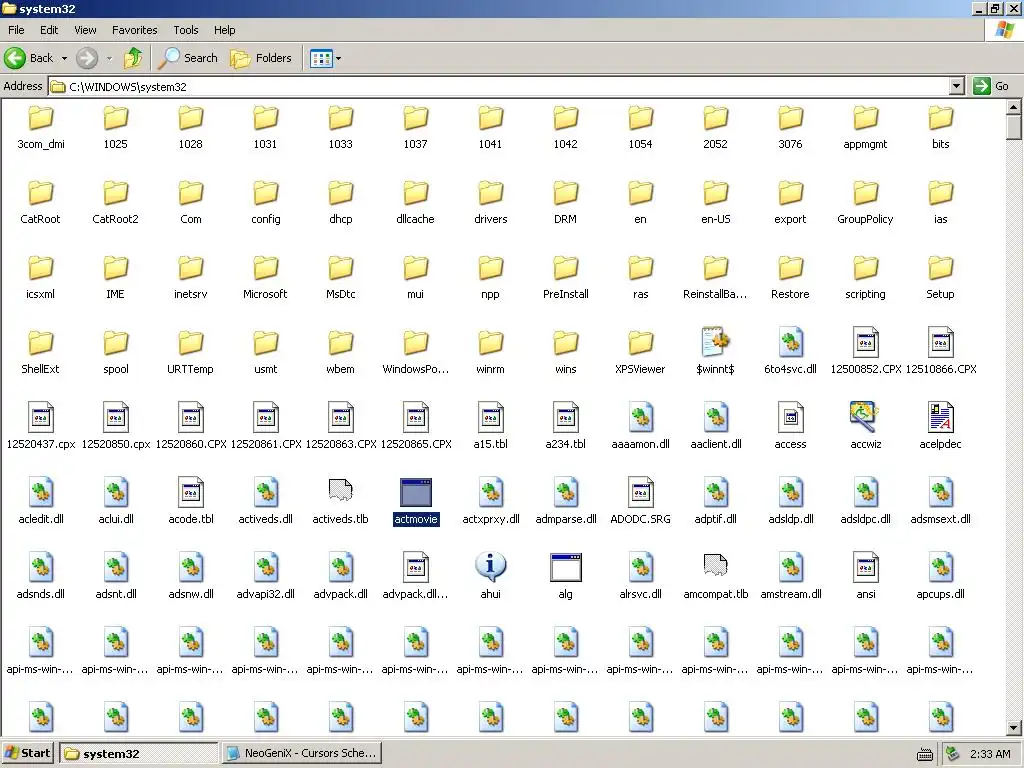This screenshot has height=768, width=1024.
Task: Open the Favorites menu
Action: click(x=135, y=30)
